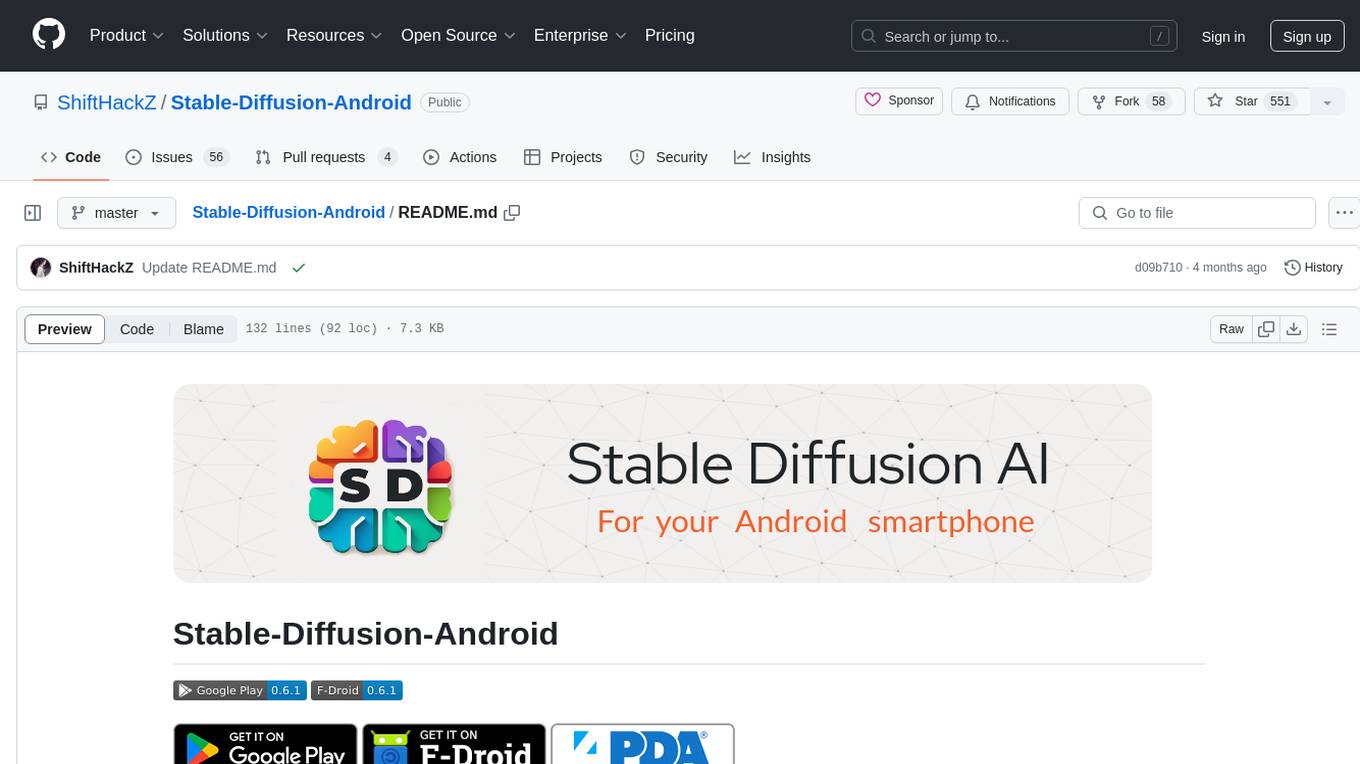Image resolution: width=1360 pixels, height=764 pixels.
Task: Select the Code view
Action: click(137, 329)
